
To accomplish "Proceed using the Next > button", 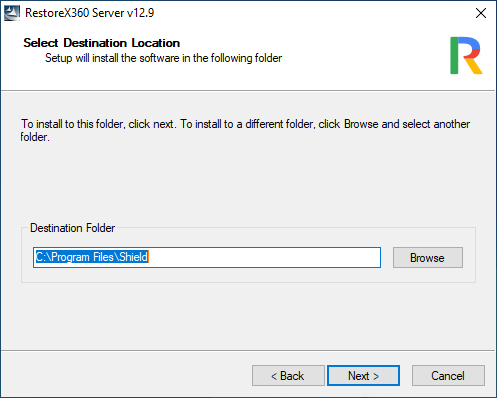I will (363, 376).
